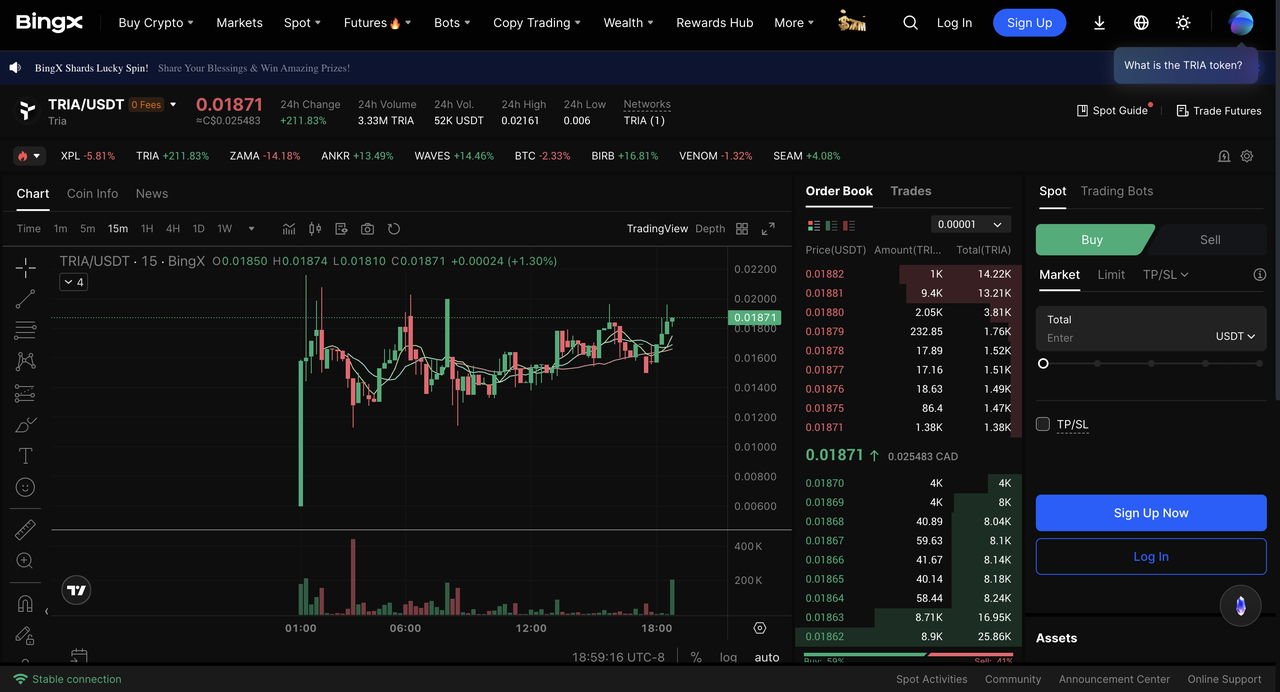The height and width of the screenshot is (692, 1280).
Task: Click the Sell button
Action: coord(1209,240)
